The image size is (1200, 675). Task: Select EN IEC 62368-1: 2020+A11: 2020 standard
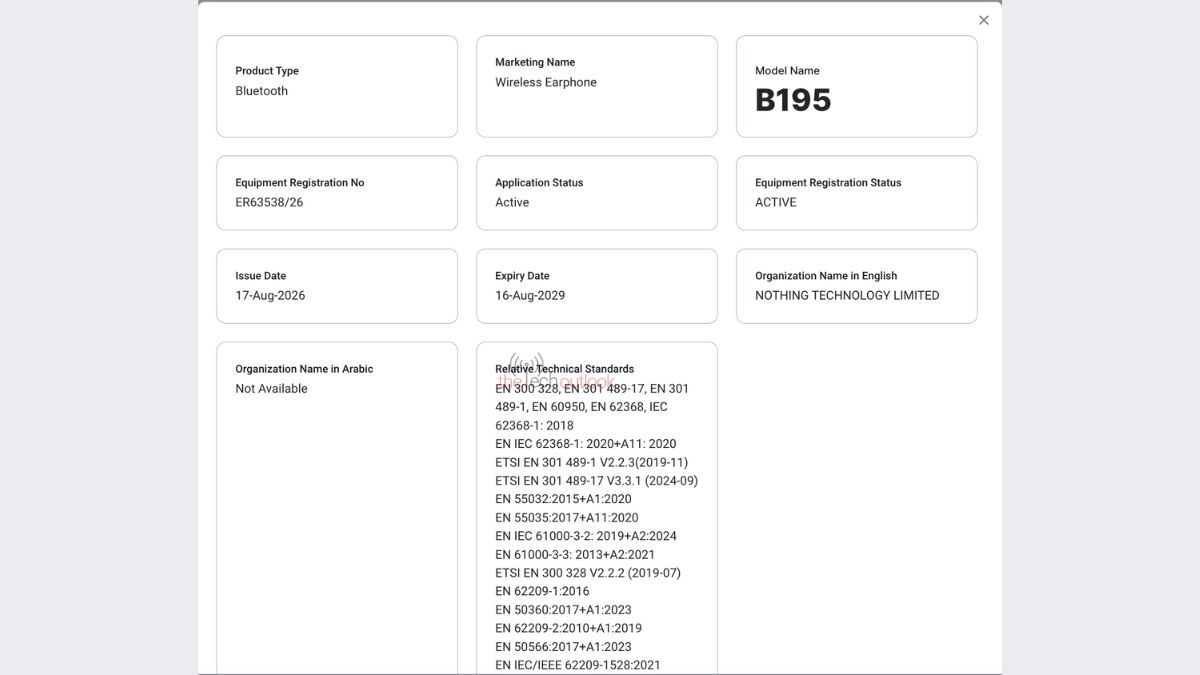[586, 444]
